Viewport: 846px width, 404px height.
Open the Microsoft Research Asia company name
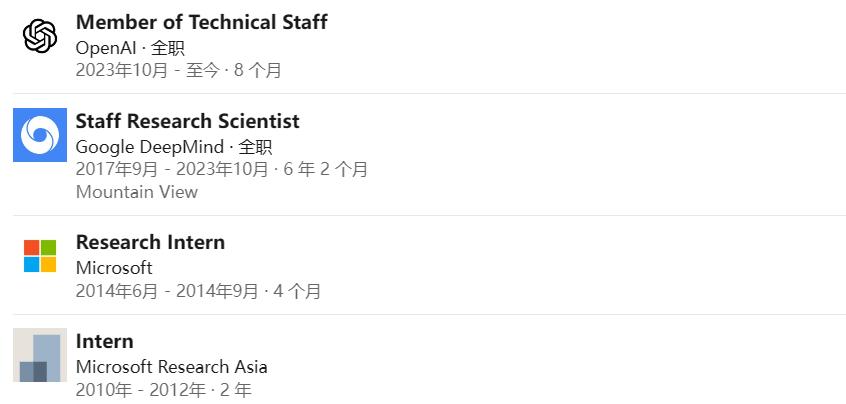(172, 367)
